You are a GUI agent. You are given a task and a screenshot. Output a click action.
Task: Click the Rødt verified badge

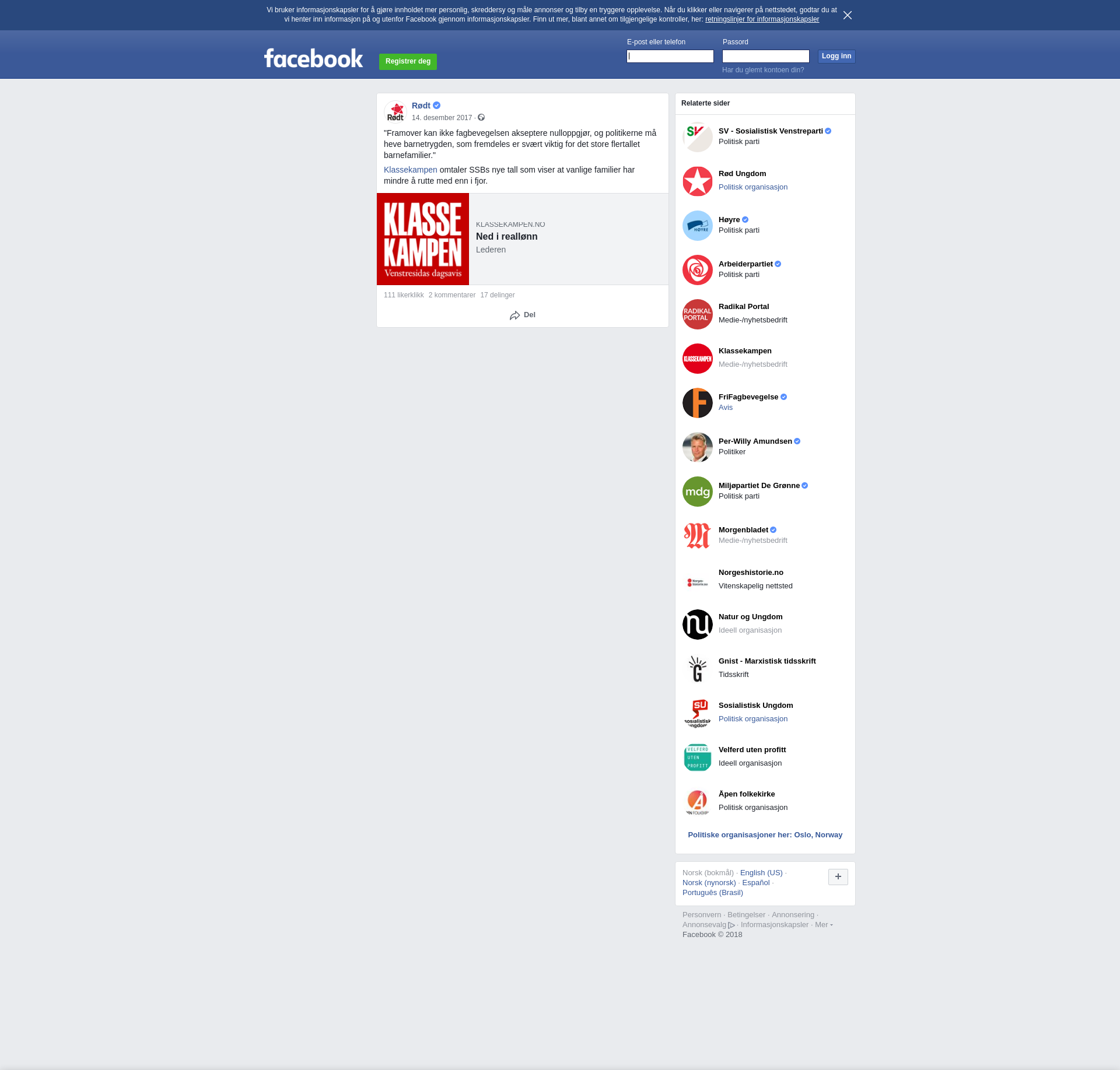(x=436, y=106)
